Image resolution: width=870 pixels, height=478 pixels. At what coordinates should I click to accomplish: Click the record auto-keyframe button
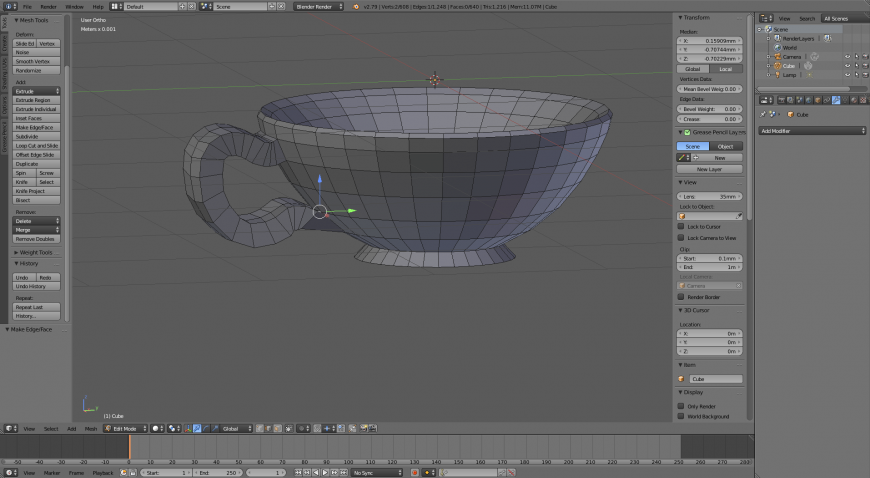tap(414, 472)
